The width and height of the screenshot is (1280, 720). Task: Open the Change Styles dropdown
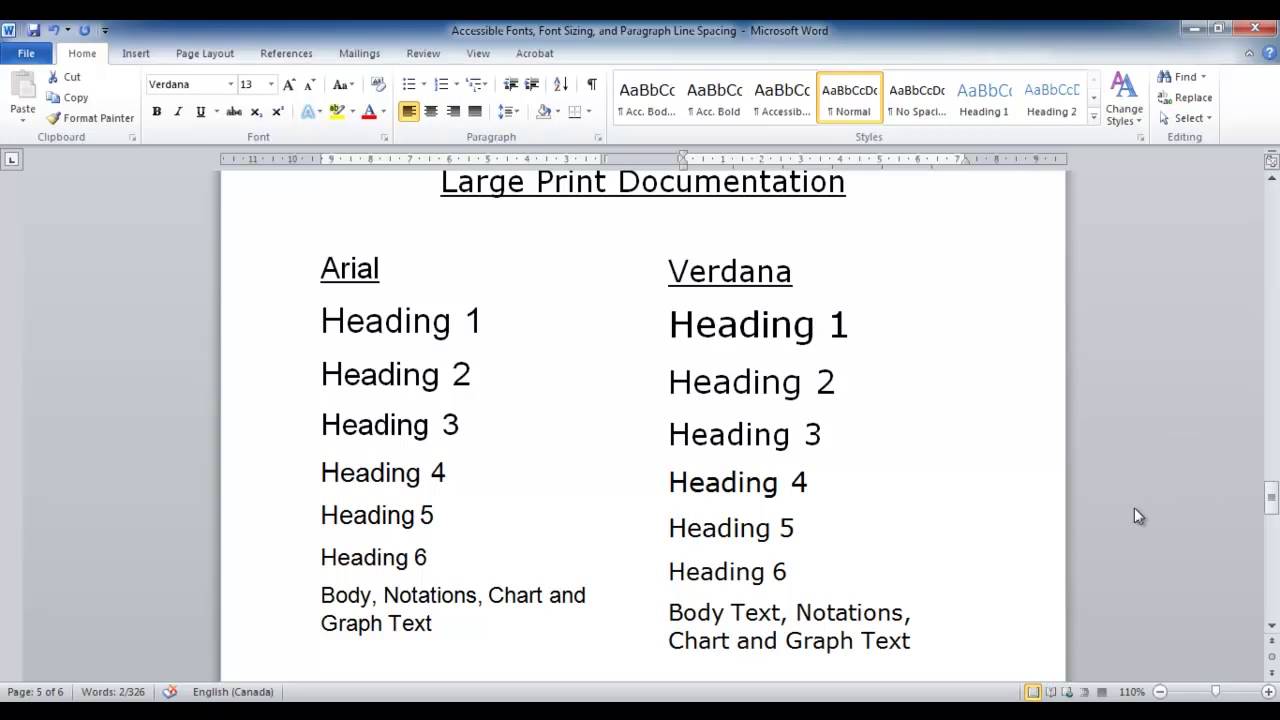click(1124, 98)
